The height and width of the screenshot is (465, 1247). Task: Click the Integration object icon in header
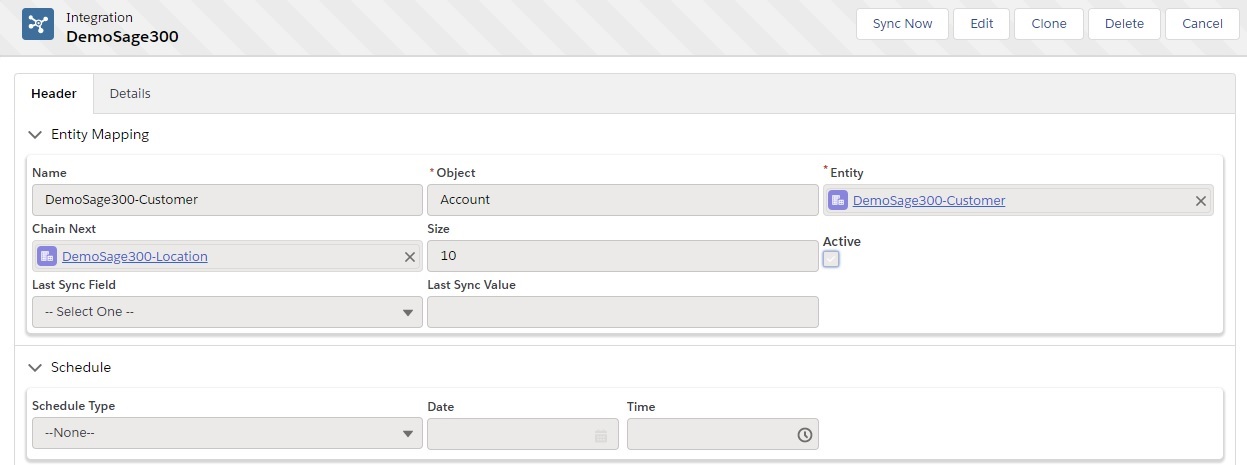click(38, 25)
